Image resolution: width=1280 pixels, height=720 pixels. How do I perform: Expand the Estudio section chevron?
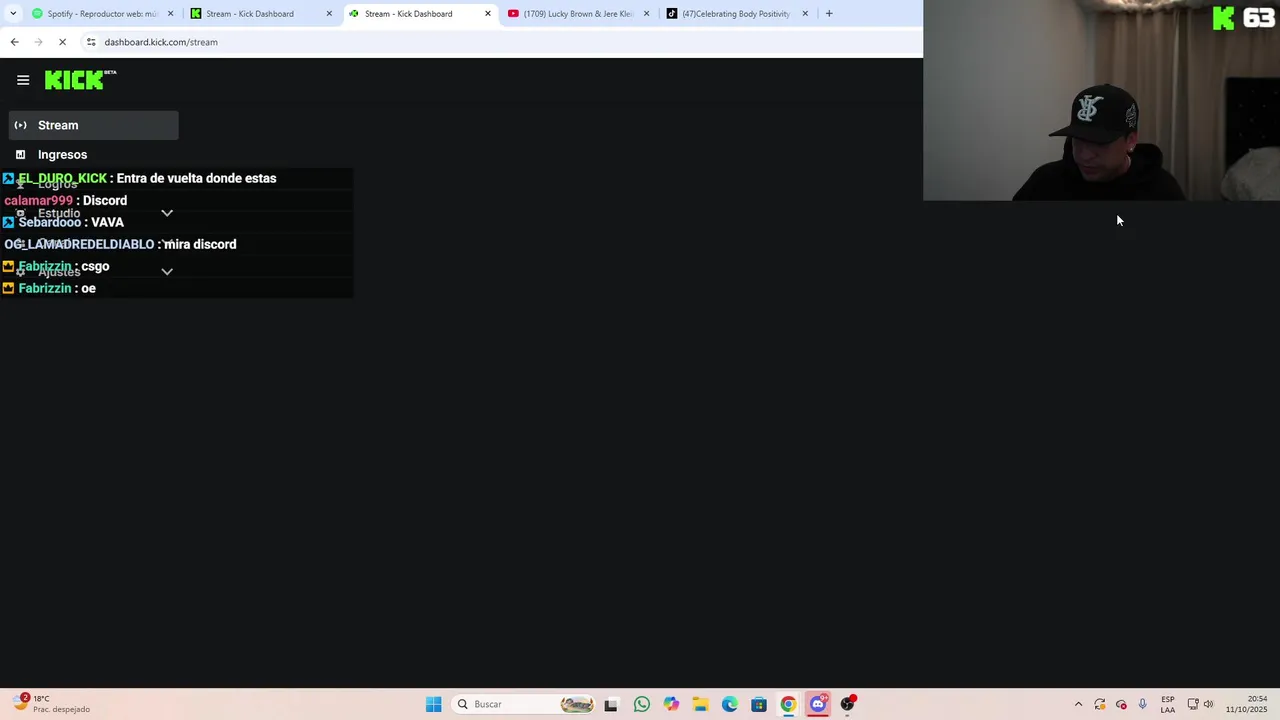167,213
